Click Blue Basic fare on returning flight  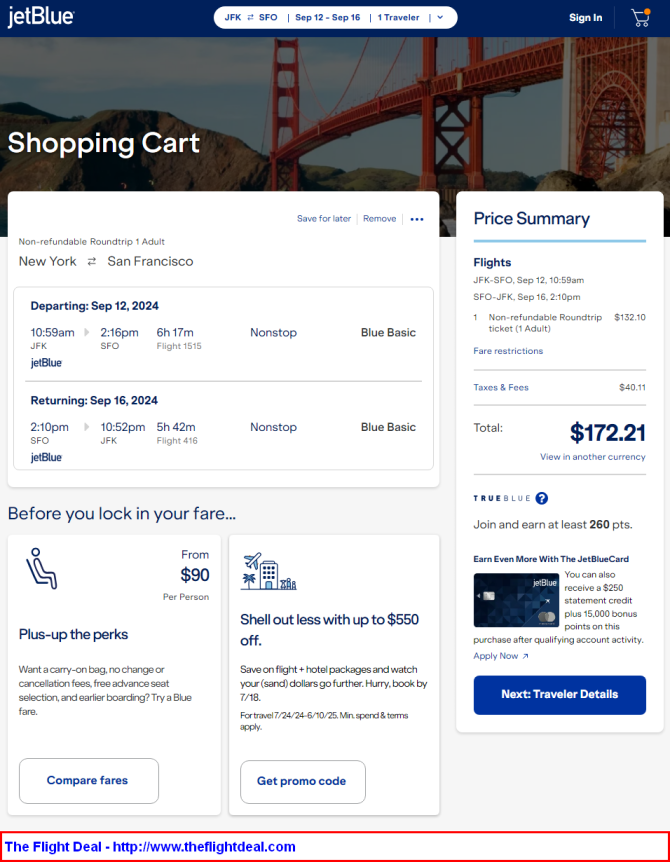coord(388,427)
